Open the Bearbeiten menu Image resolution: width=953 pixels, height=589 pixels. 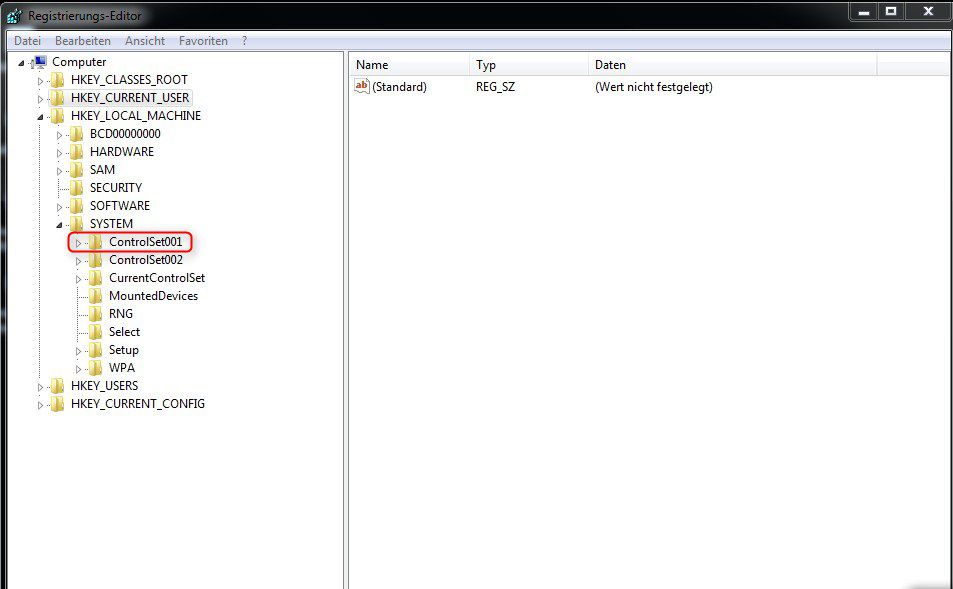[83, 40]
